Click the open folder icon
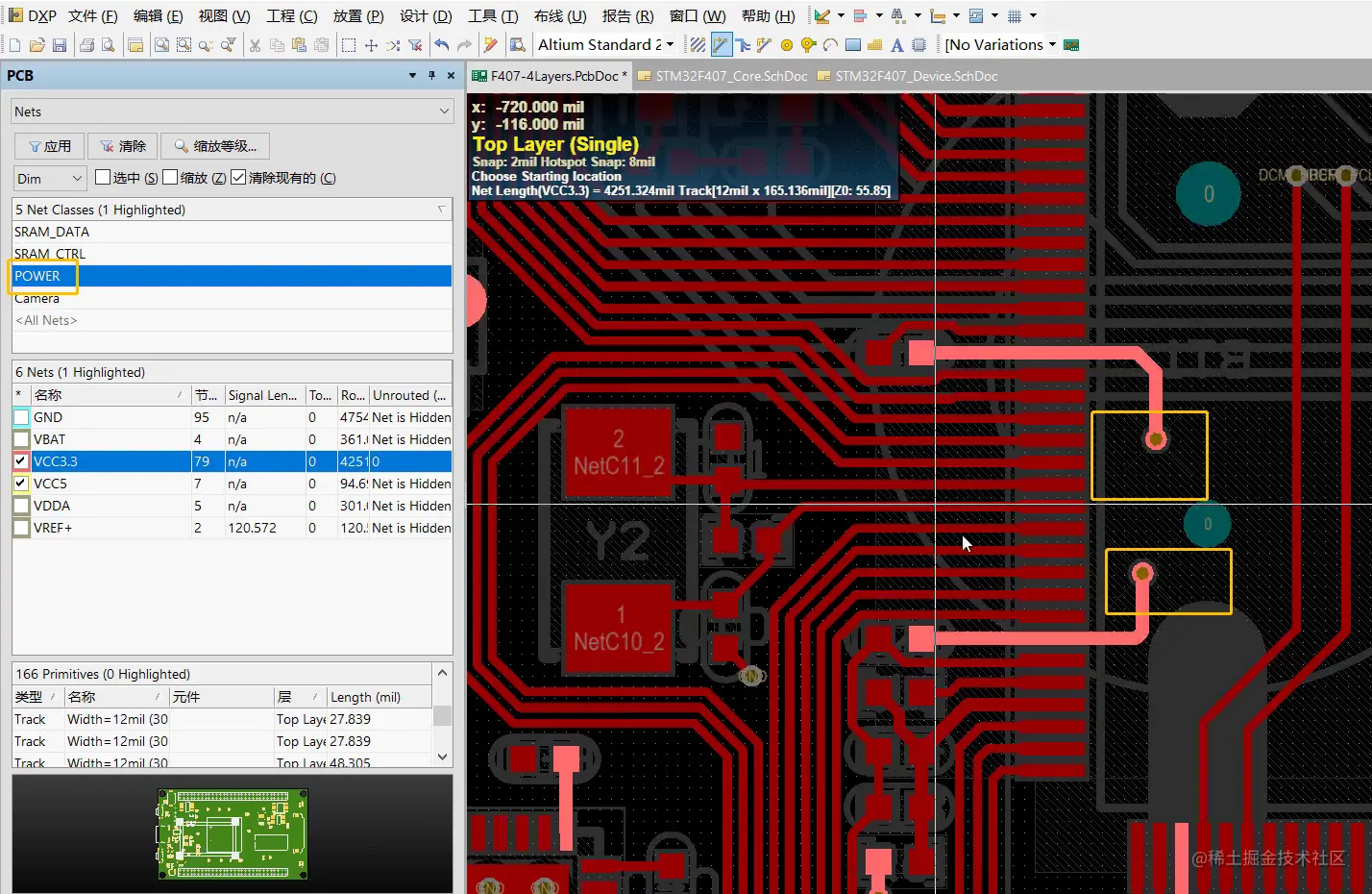Image resolution: width=1372 pixels, height=894 pixels. tap(37, 45)
